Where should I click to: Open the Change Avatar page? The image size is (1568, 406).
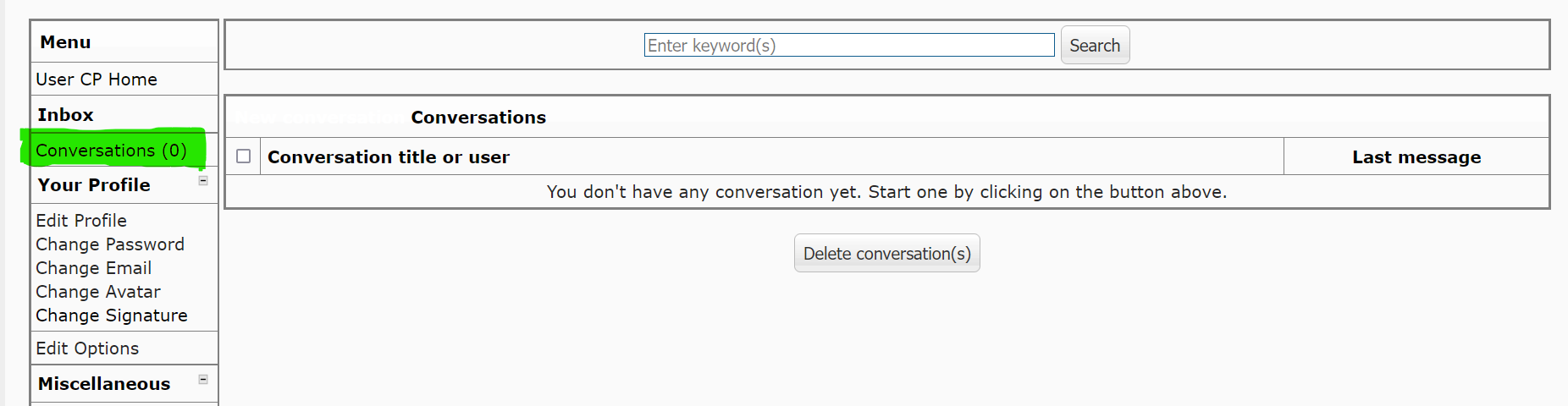pos(98,292)
